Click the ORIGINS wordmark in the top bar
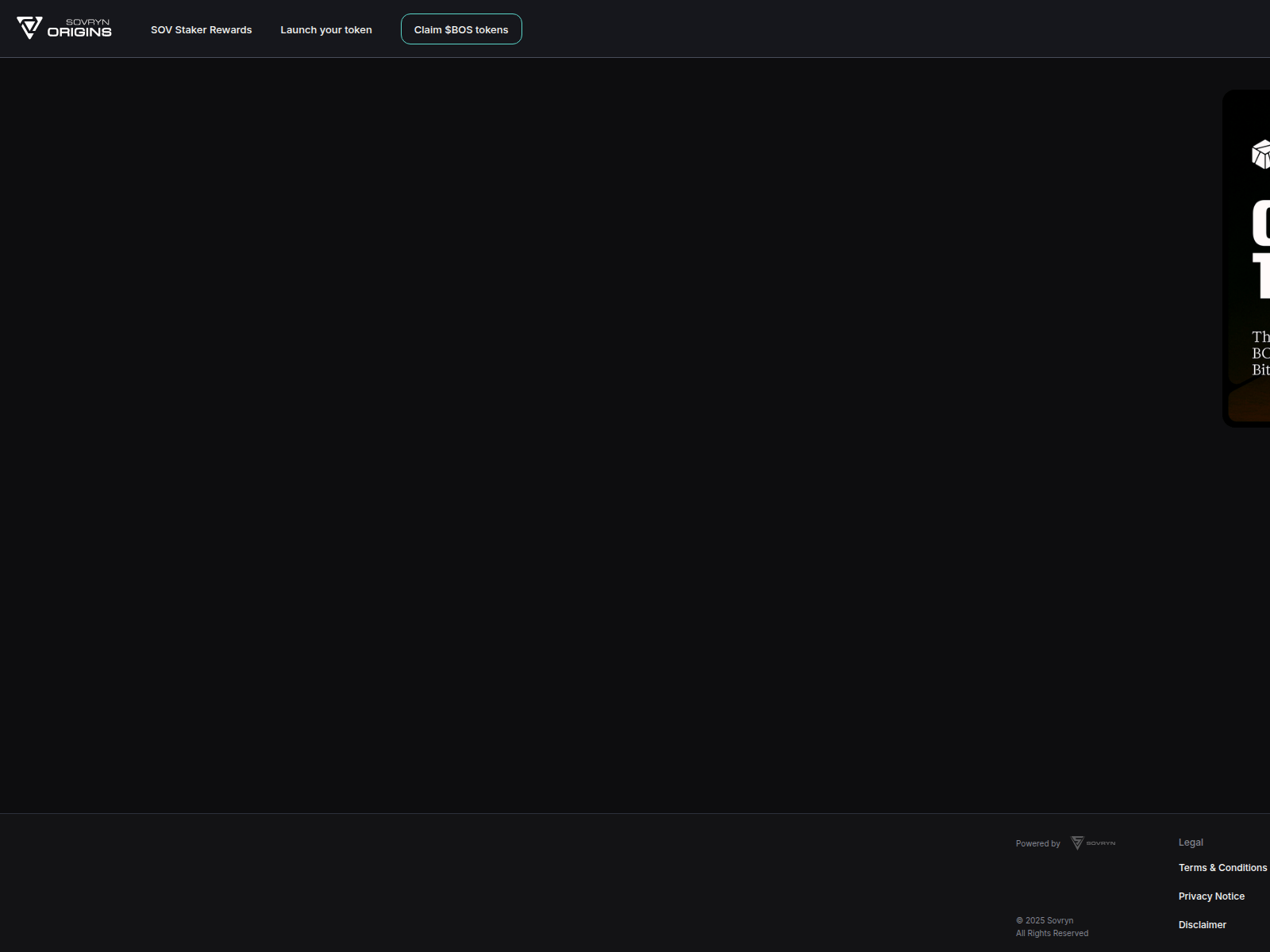Viewport: 1270px width, 952px height. tap(81, 34)
